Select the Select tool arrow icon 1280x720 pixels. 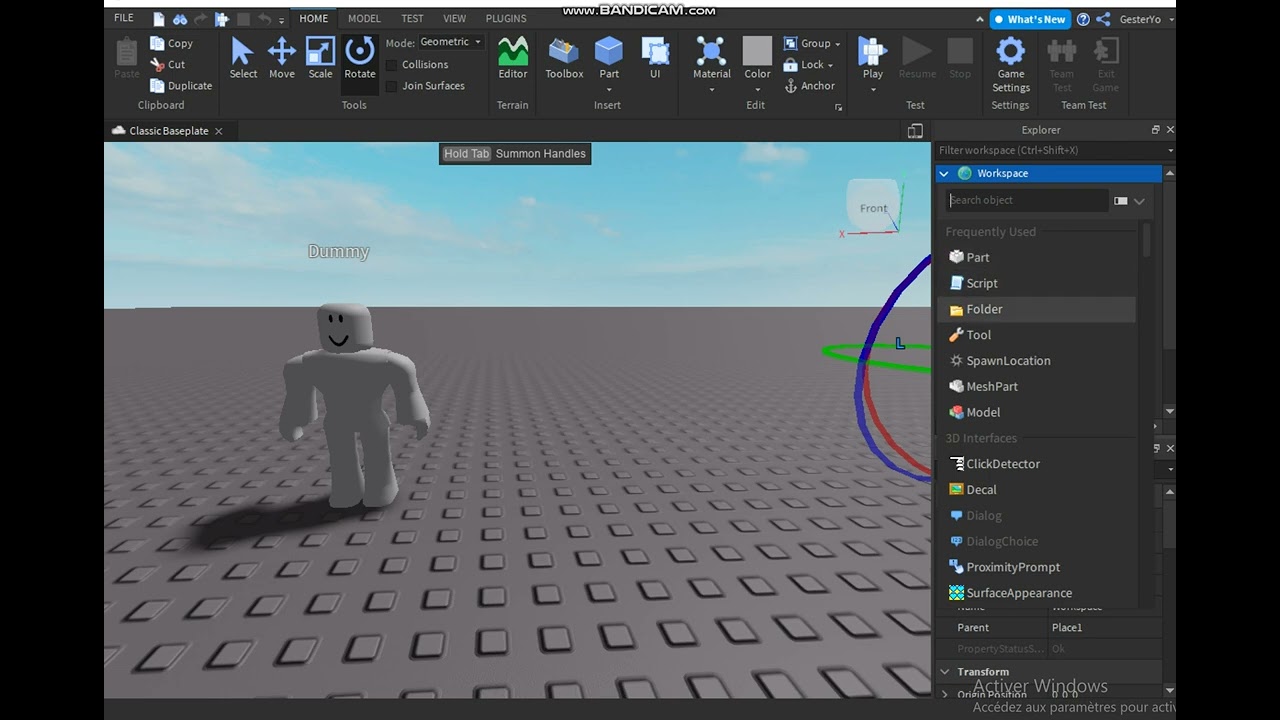click(243, 51)
